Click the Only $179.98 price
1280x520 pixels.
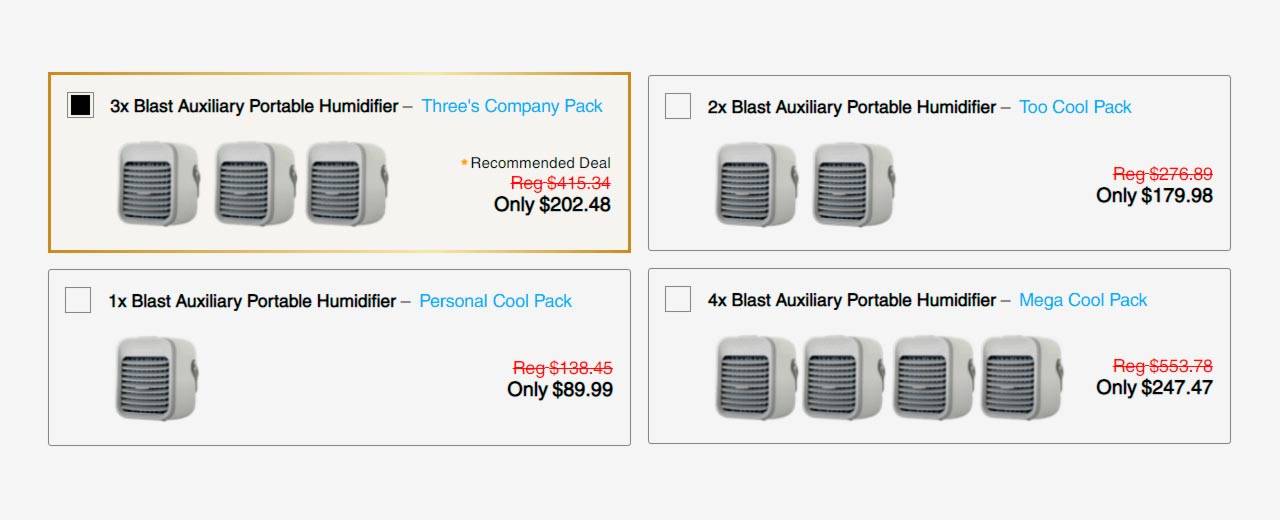(x=1154, y=196)
